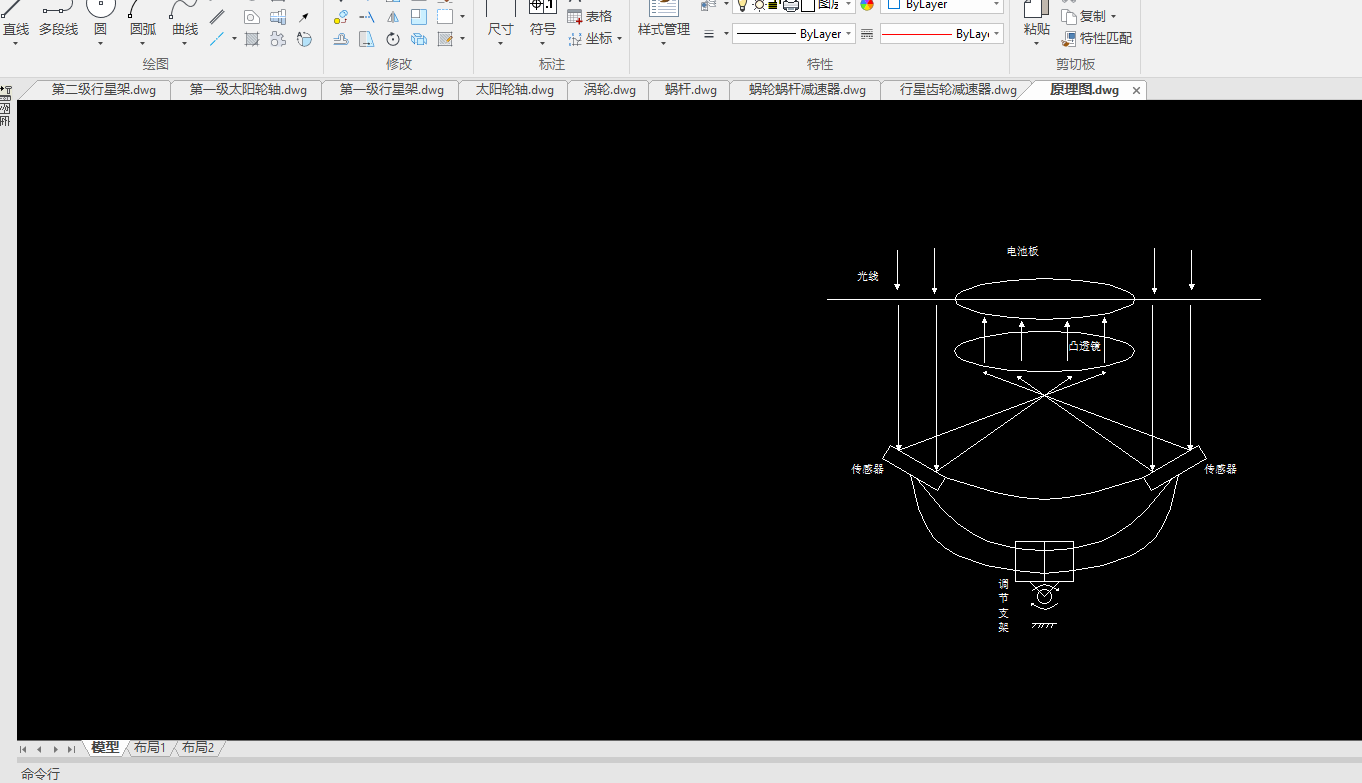The width and height of the screenshot is (1362, 783).
Task: Toggle the layer light bulb on/off icon
Action: point(742,5)
